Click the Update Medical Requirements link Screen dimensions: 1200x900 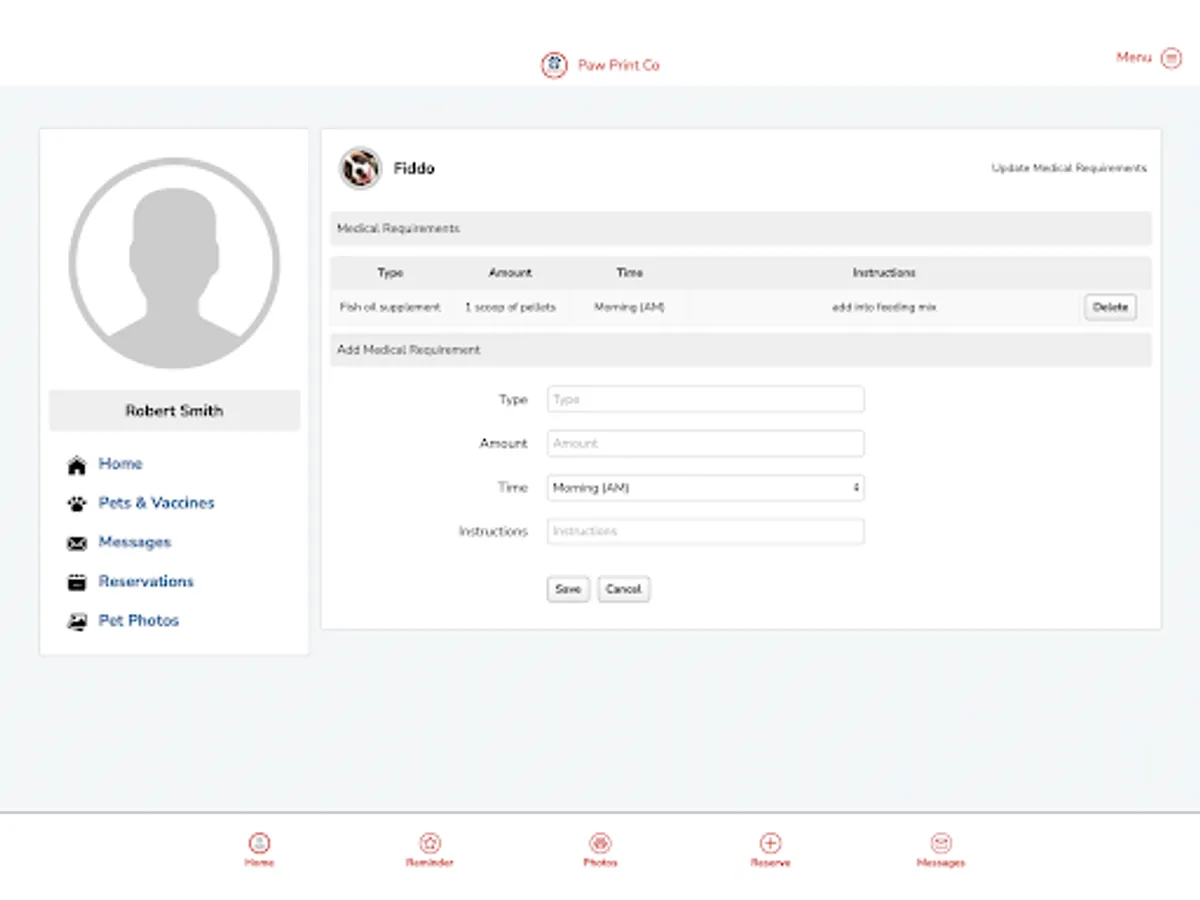coord(1068,168)
